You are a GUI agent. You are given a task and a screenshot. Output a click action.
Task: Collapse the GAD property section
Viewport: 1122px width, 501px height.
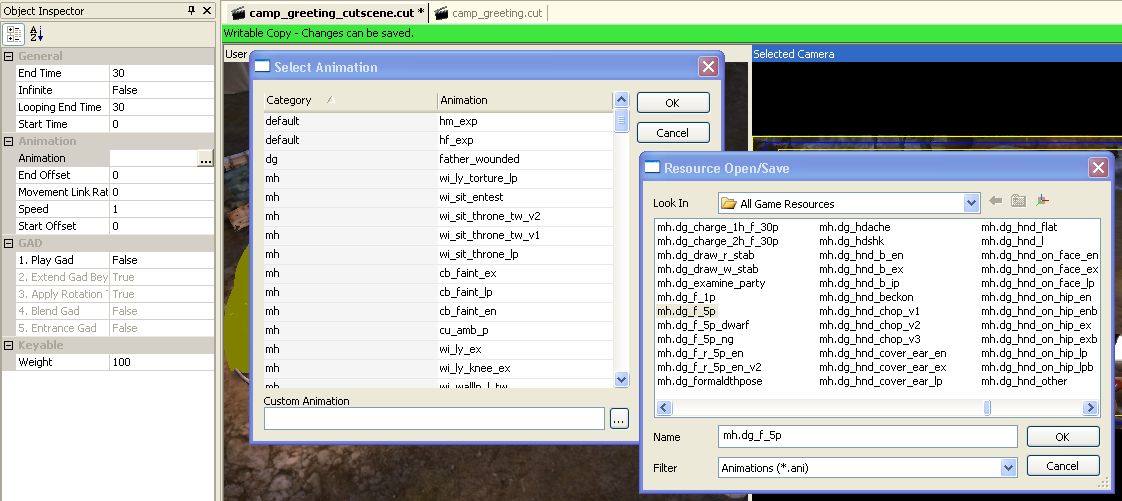click(8, 243)
